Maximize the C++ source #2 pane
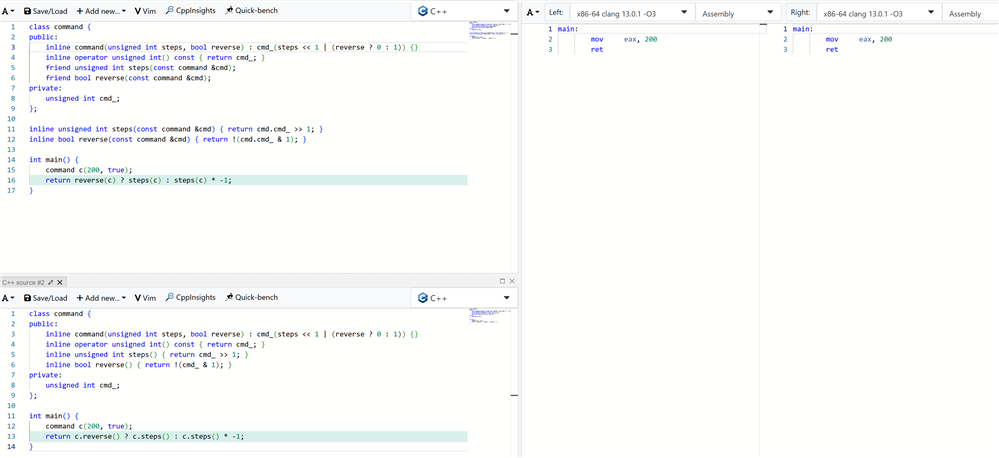 coord(502,281)
